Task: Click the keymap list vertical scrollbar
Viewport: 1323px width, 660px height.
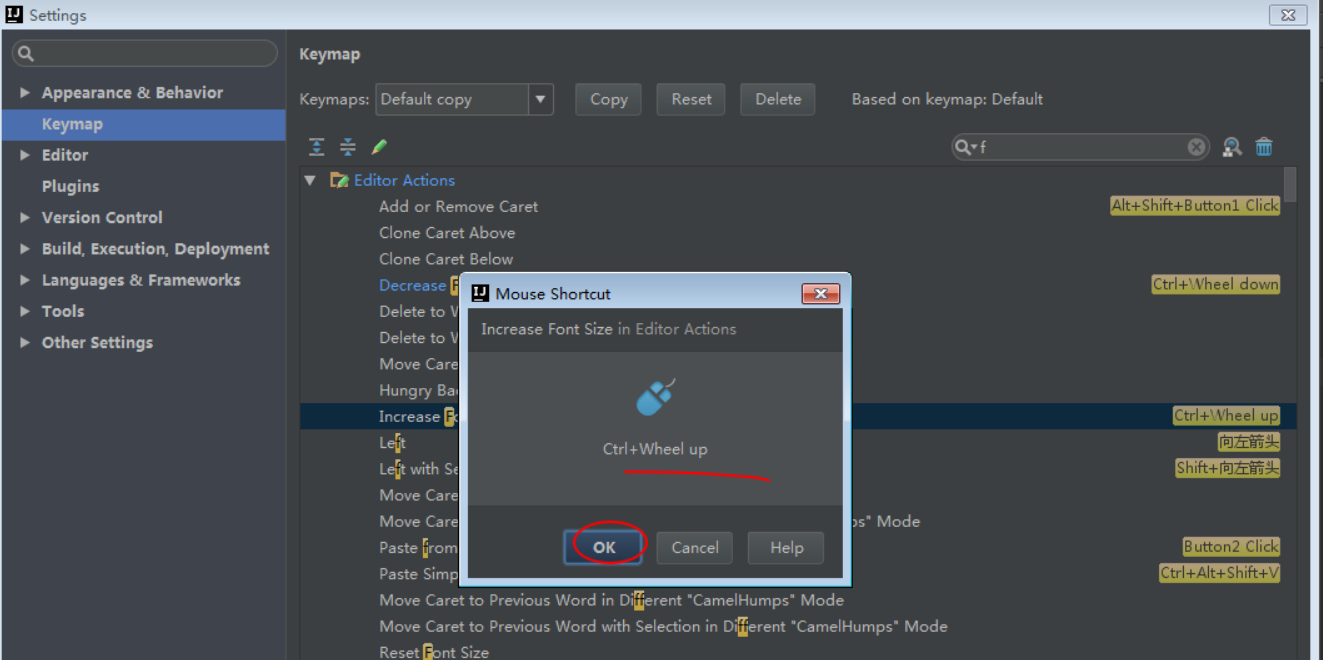Action: (x=1290, y=185)
